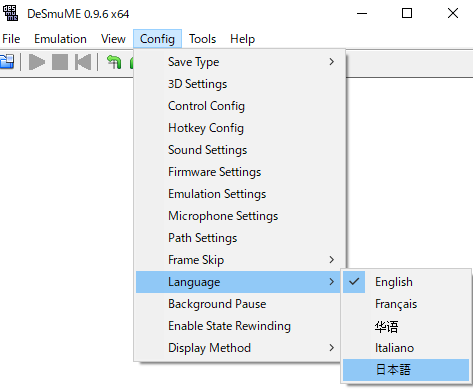
Task: Click the green rotate-left arrow icon
Action: (114, 62)
